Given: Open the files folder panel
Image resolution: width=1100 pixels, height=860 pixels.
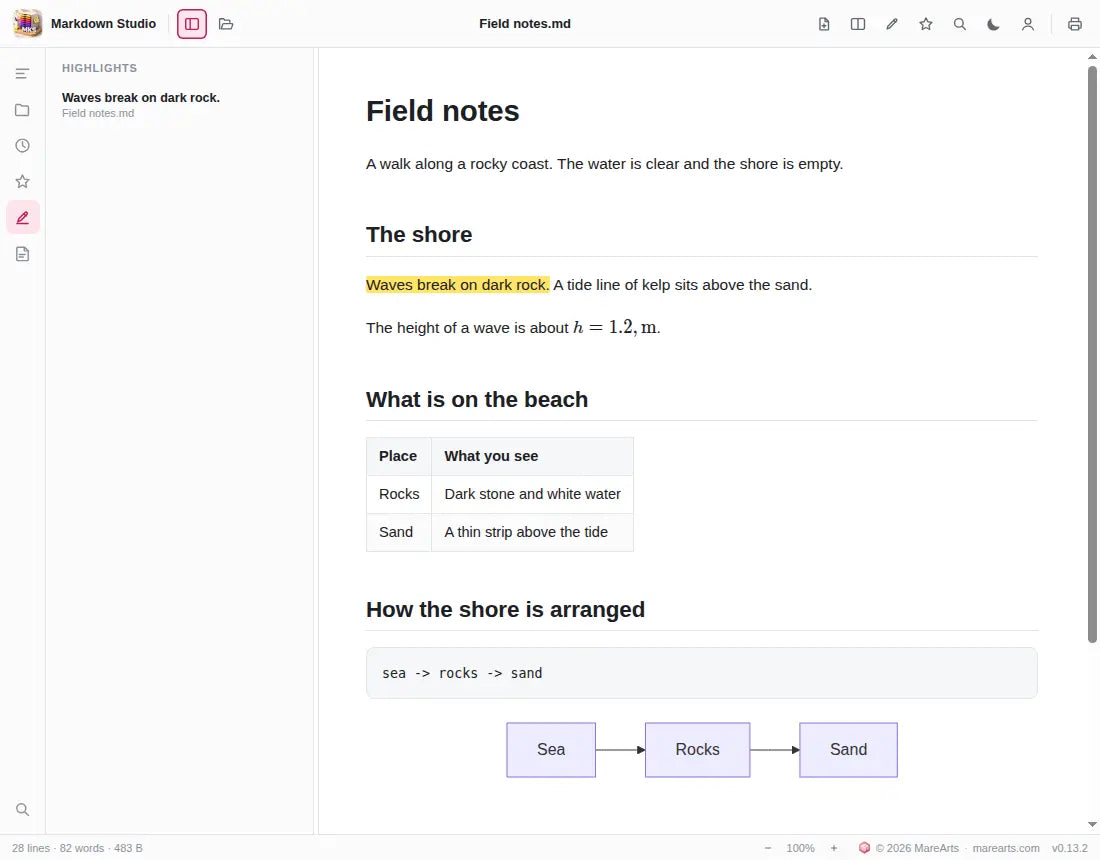Looking at the screenshot, I should [22, 109].
